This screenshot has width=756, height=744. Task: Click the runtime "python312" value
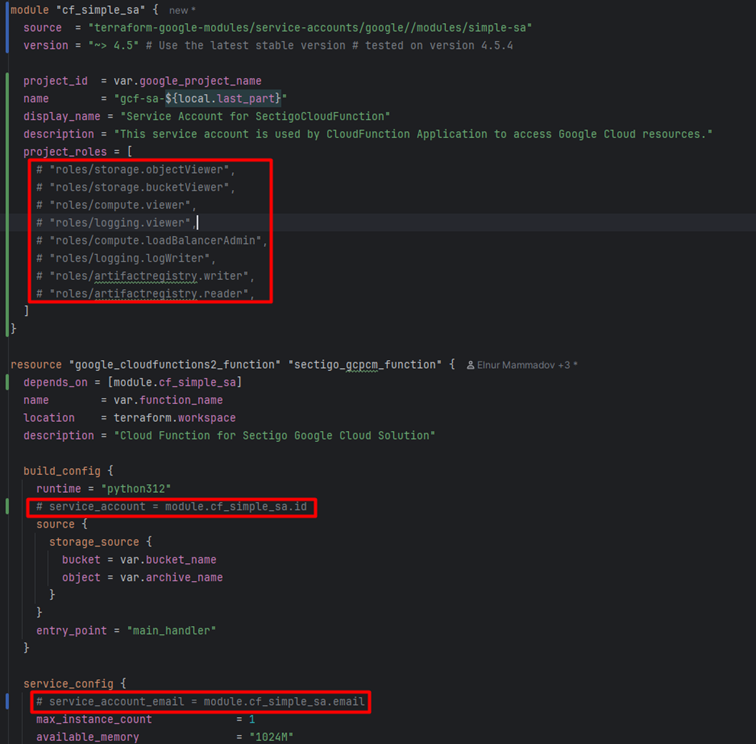[x=138, y=489]
